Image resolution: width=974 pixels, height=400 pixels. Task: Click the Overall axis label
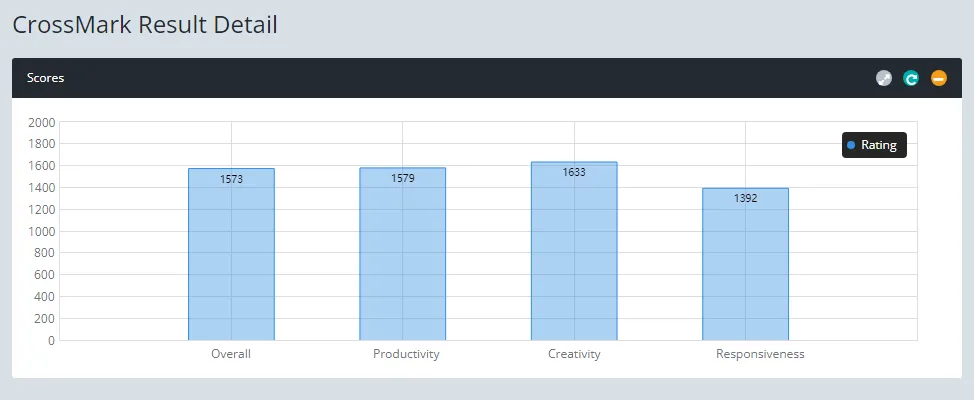(231, 354)
